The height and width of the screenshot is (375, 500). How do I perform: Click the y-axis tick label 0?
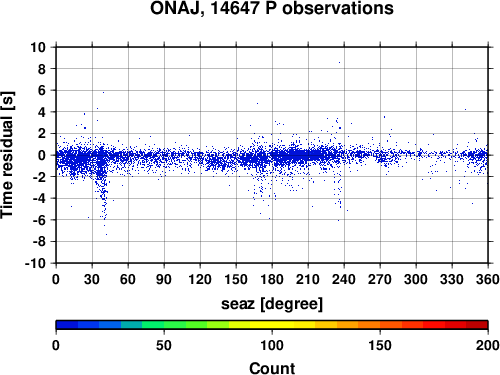(x=42, y=155)
